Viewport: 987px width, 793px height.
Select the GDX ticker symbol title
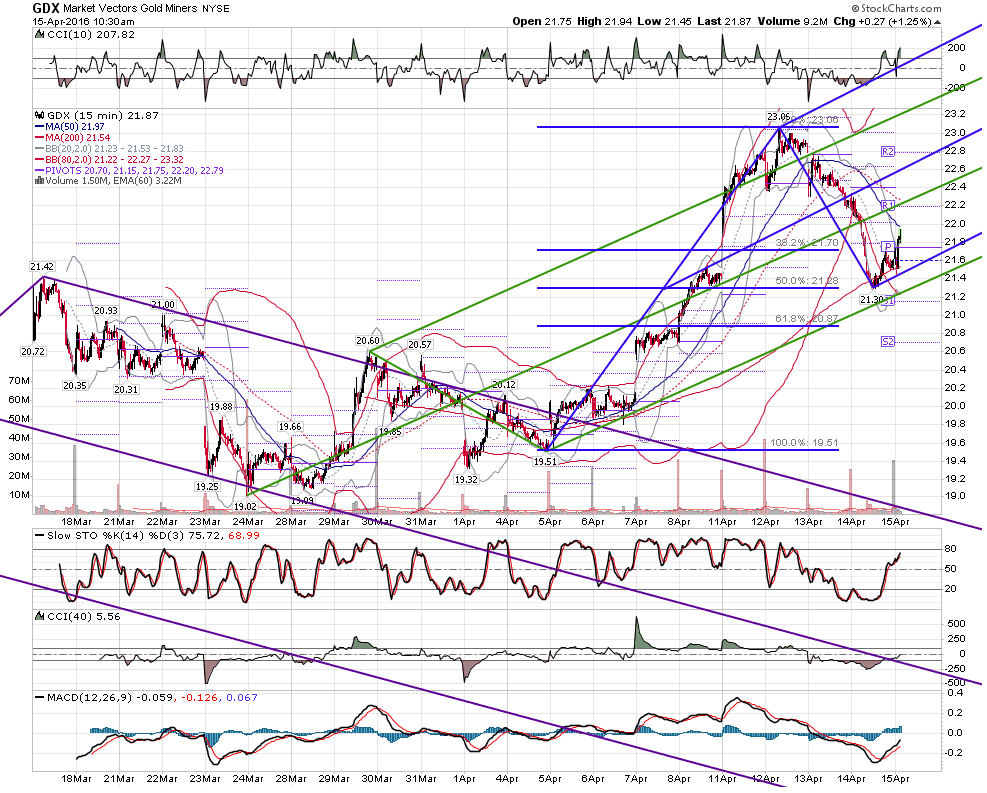[46, 8]
